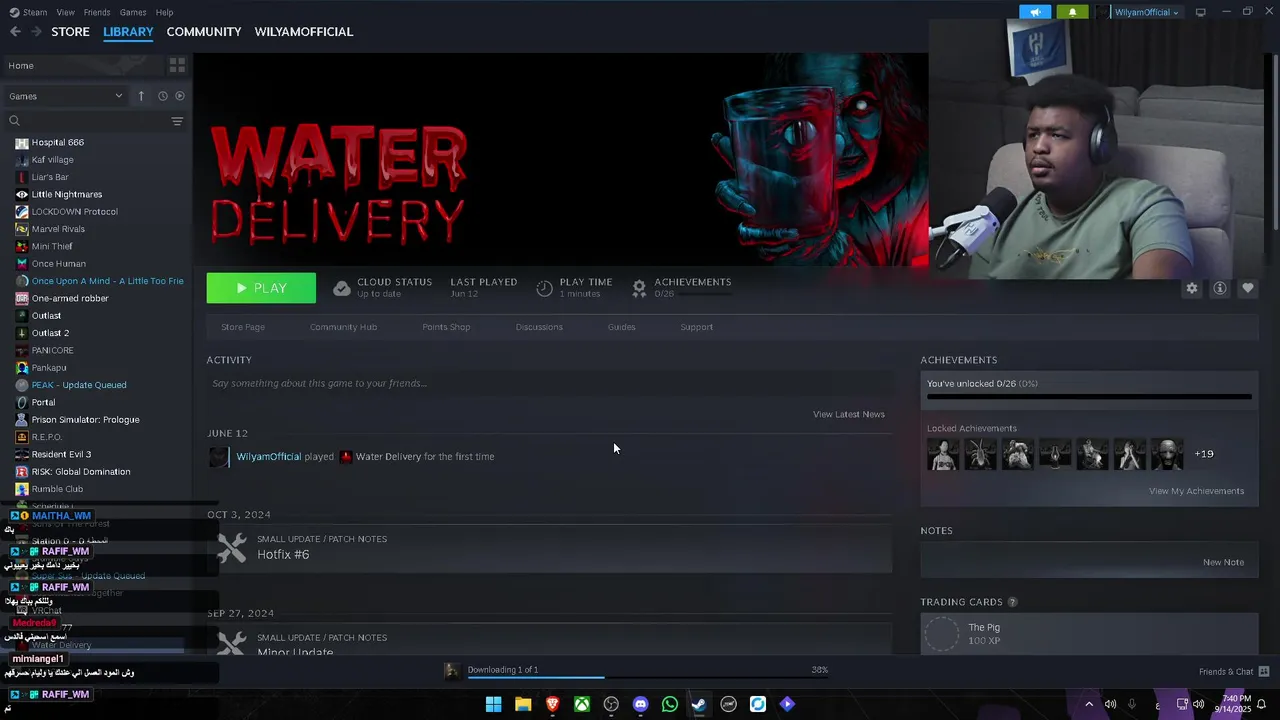
Task: Open the Support link
Action: 697,327
